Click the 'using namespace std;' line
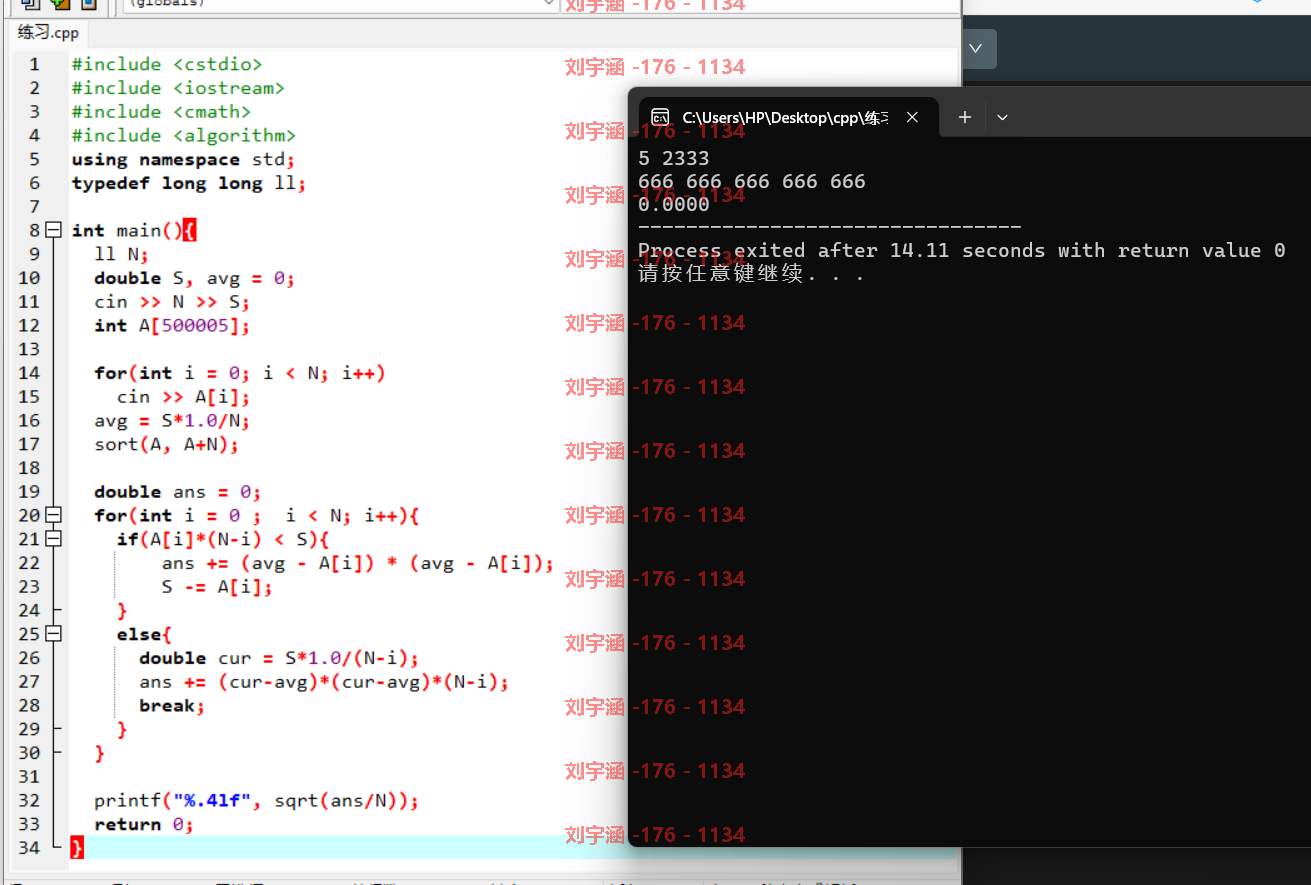1311x885 pixels. coord(183,160)
